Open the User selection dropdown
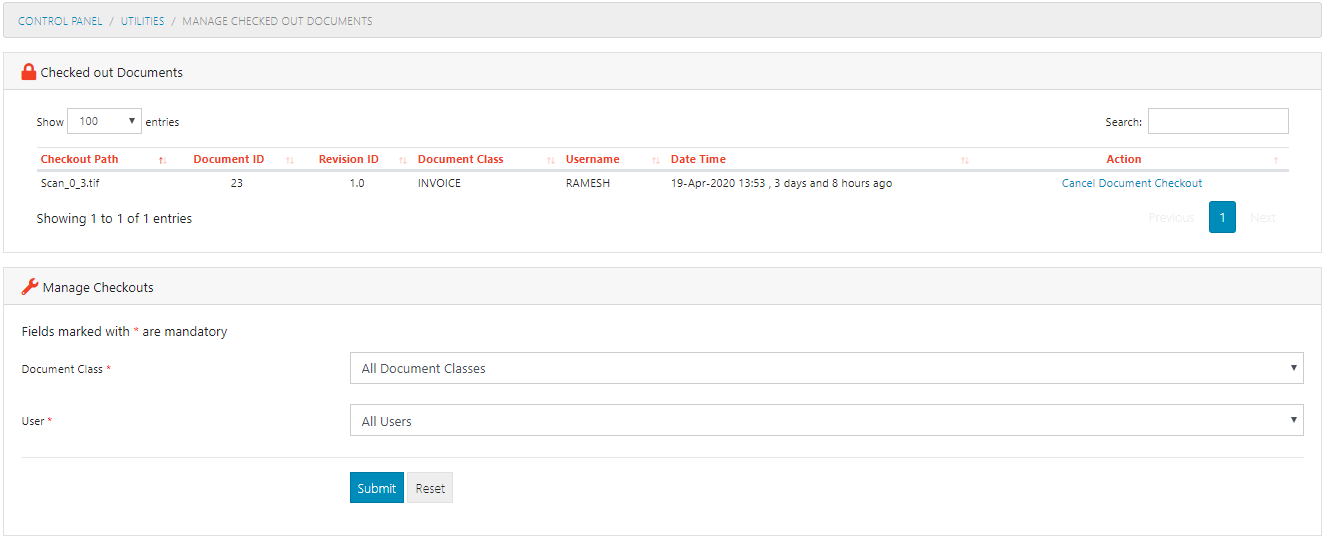This screenshot has height=547, width=1325. [x=826, y=421]
